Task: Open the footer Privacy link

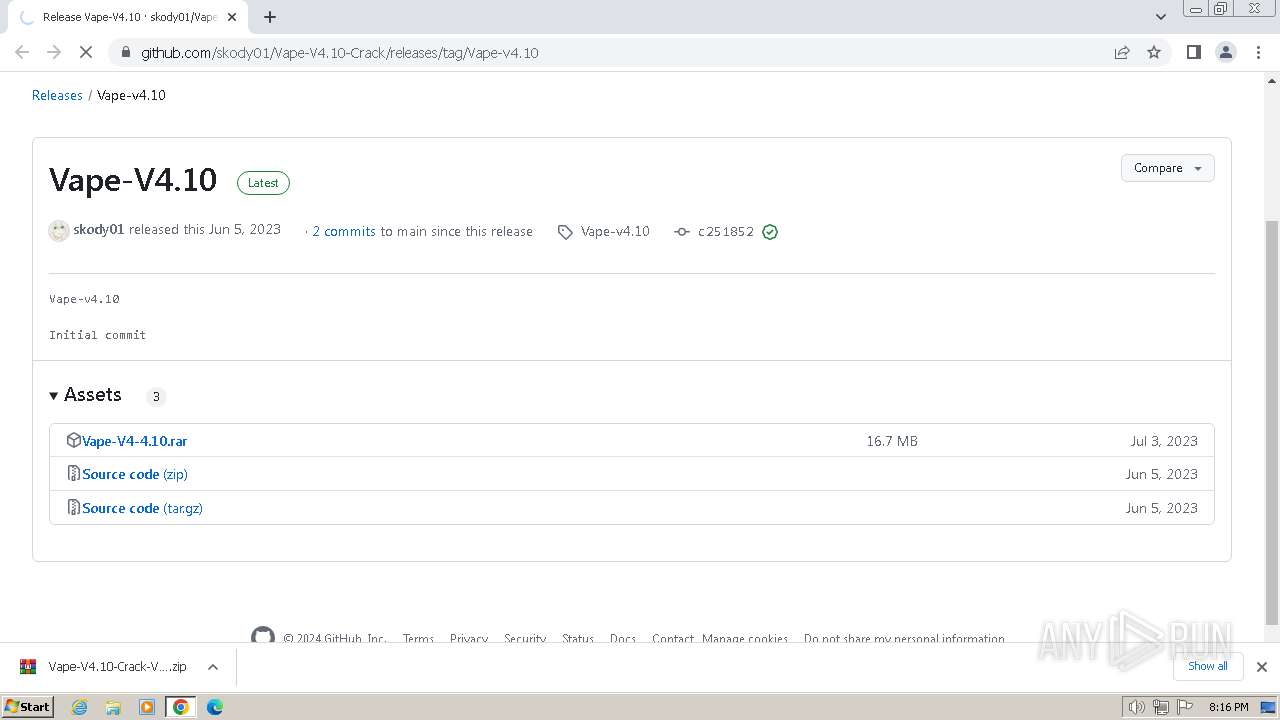Action: [469, 639]
